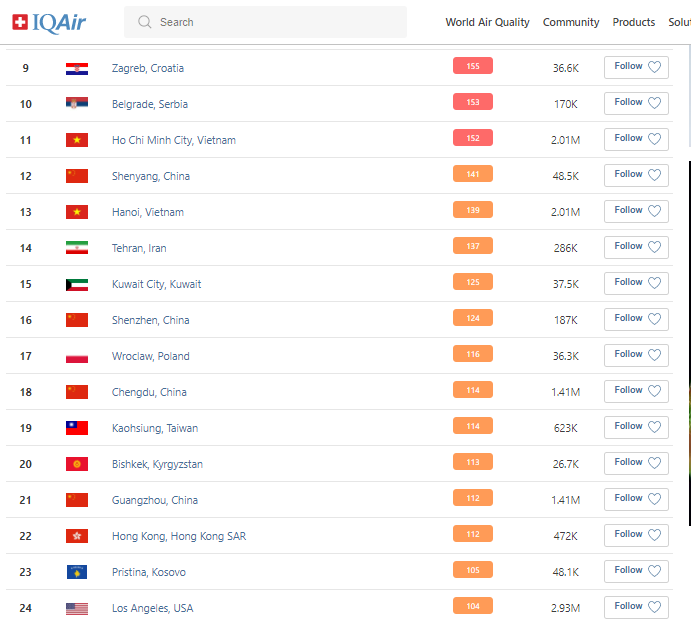Open the Ho Chi Minh City link
This screenshot has width=691, height=624.
[174, 140]
